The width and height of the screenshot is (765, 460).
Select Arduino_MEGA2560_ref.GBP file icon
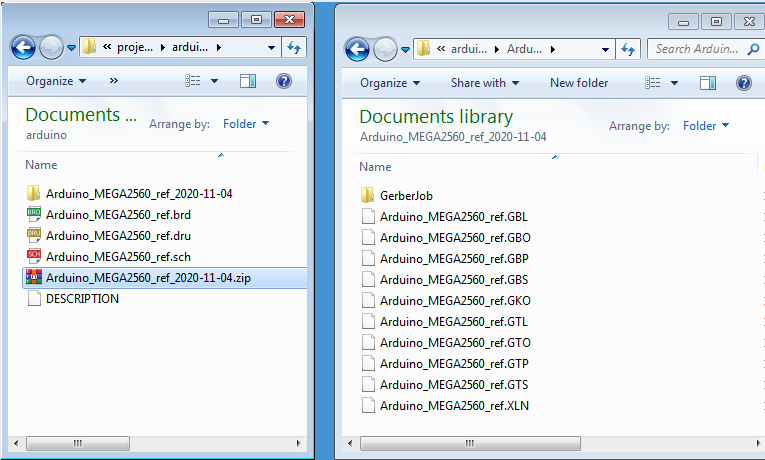coord(368,258)
